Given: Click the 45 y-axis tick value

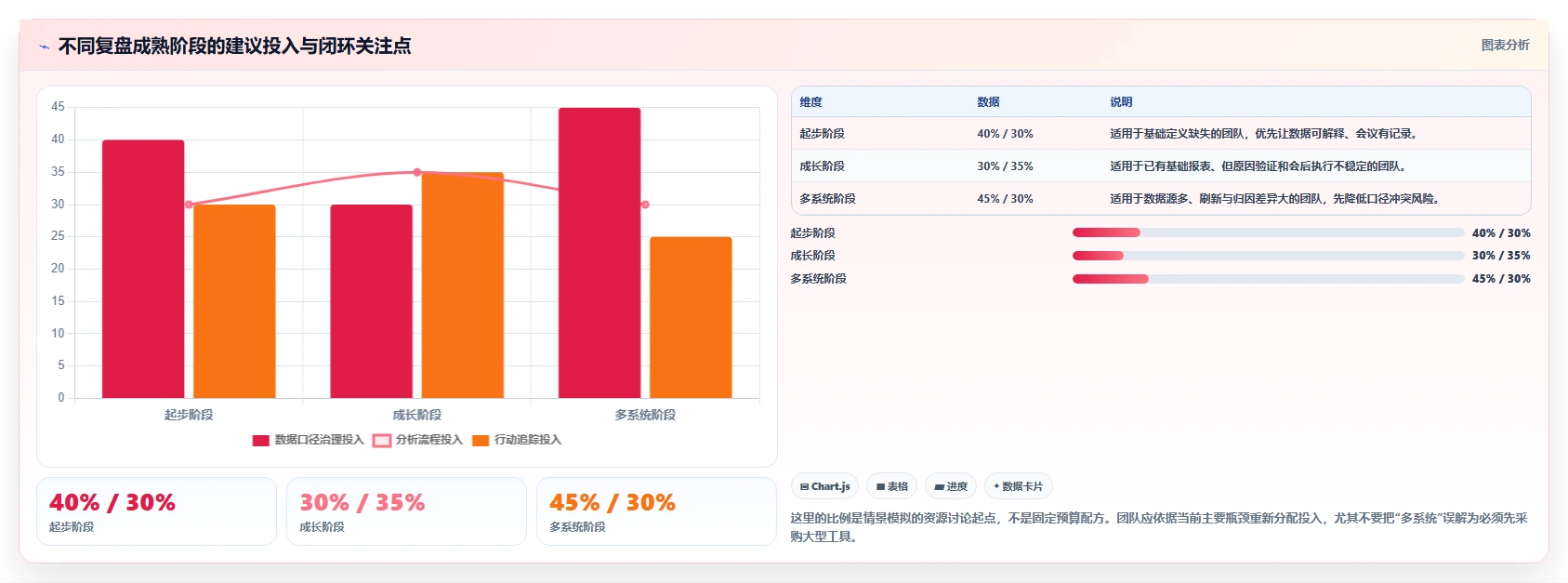Looking at the screenshot, I should (x=58, y=107).
